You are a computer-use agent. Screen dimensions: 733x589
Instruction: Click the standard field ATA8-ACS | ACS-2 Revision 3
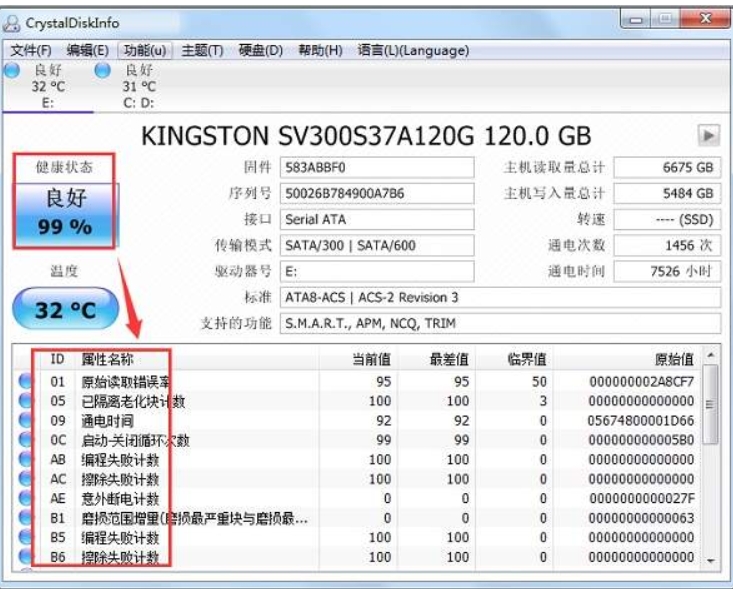(x=500, y=297)
